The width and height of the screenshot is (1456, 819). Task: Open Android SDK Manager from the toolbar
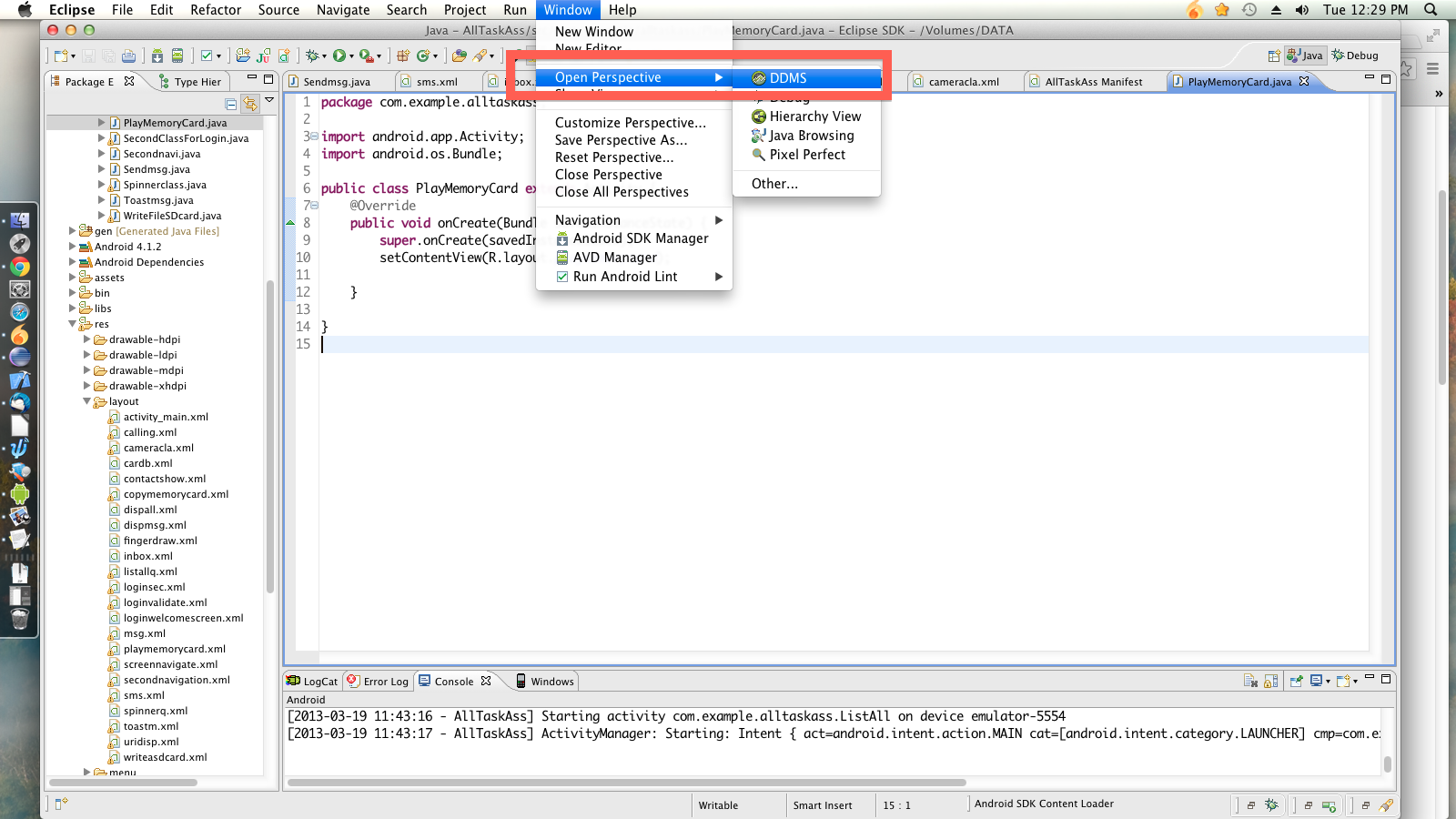tap(157, 56)
